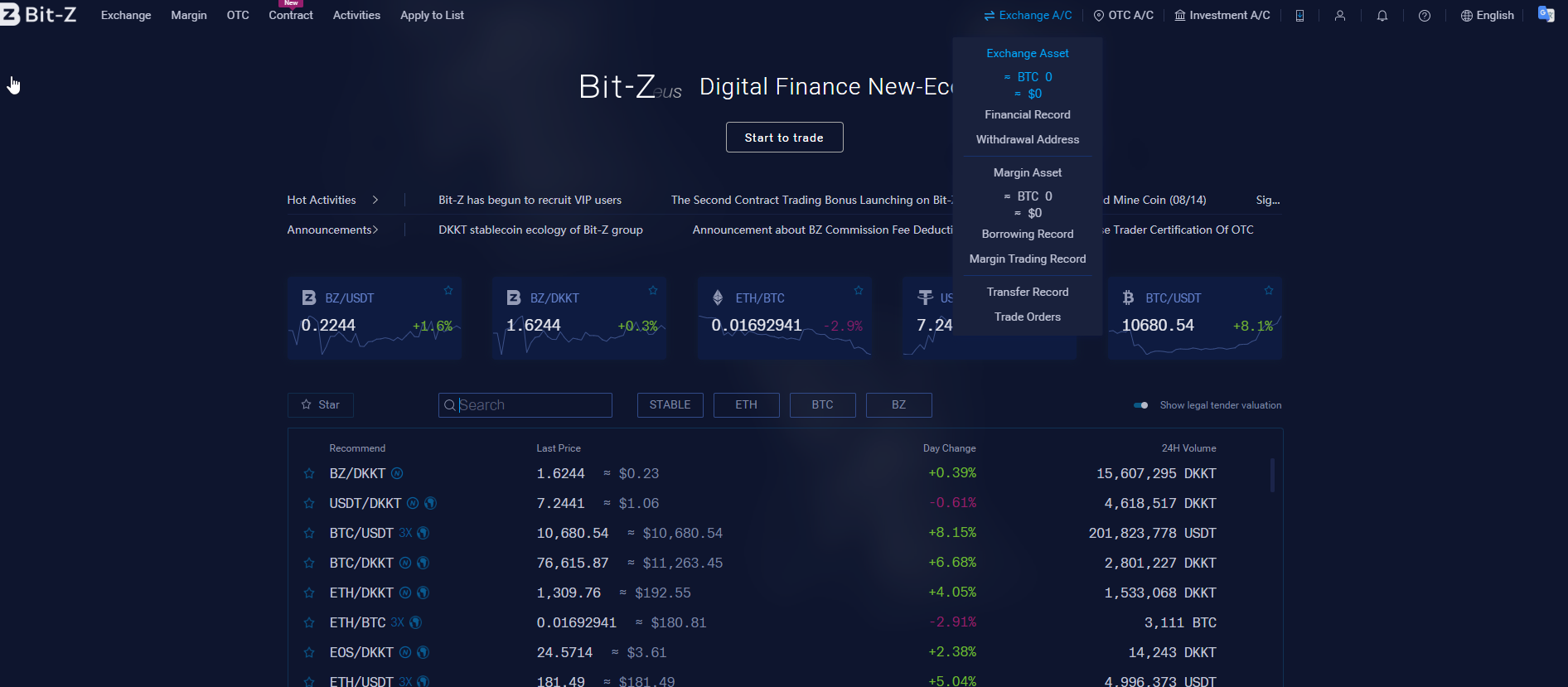Open the notifications bell icon
Screen dimensions: 1568x687
click(1382, 16)
